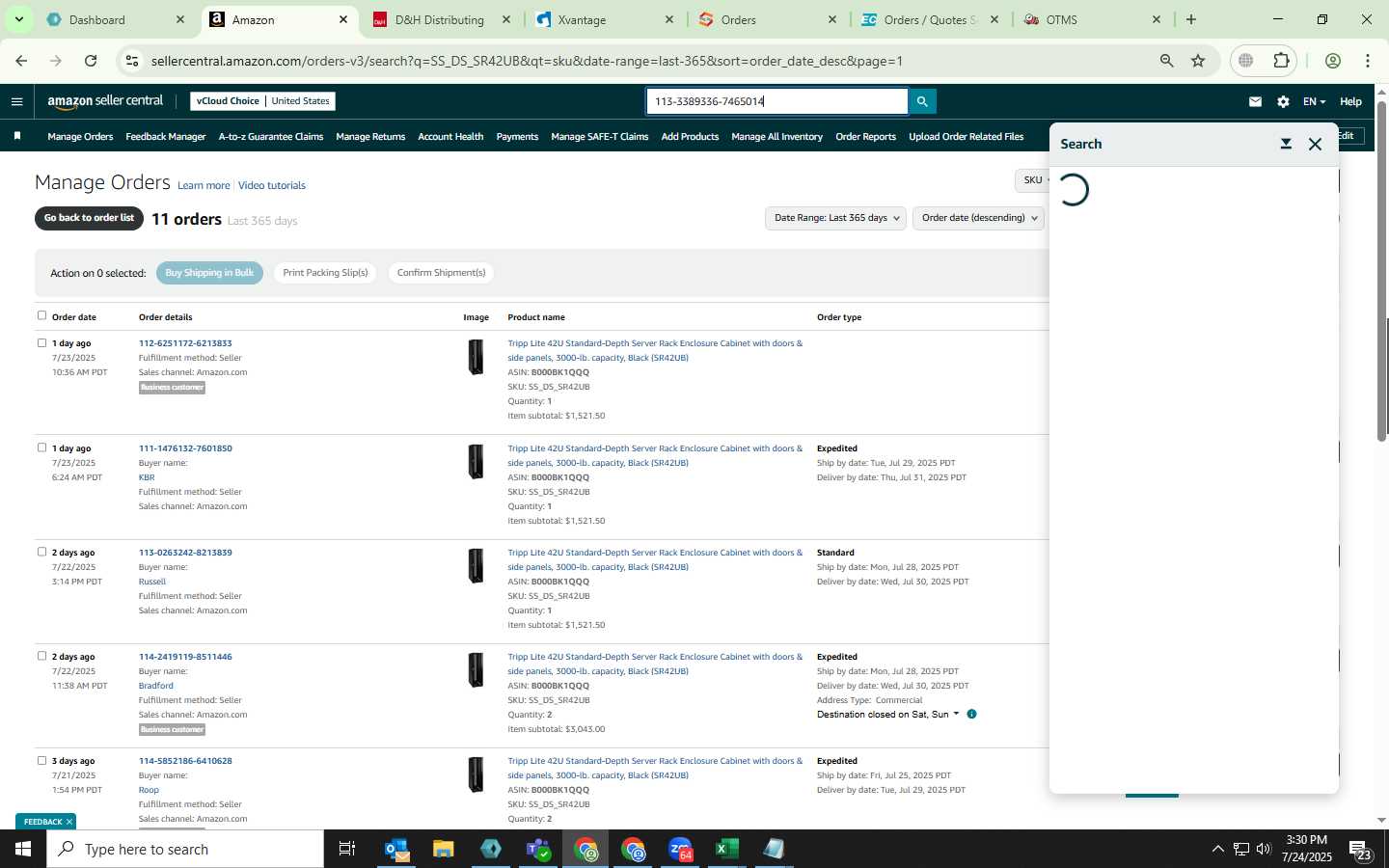Click the page vertical scrollbar thumb
Viewport: 1389px width, 868px height.
(x=1381, y=272)
